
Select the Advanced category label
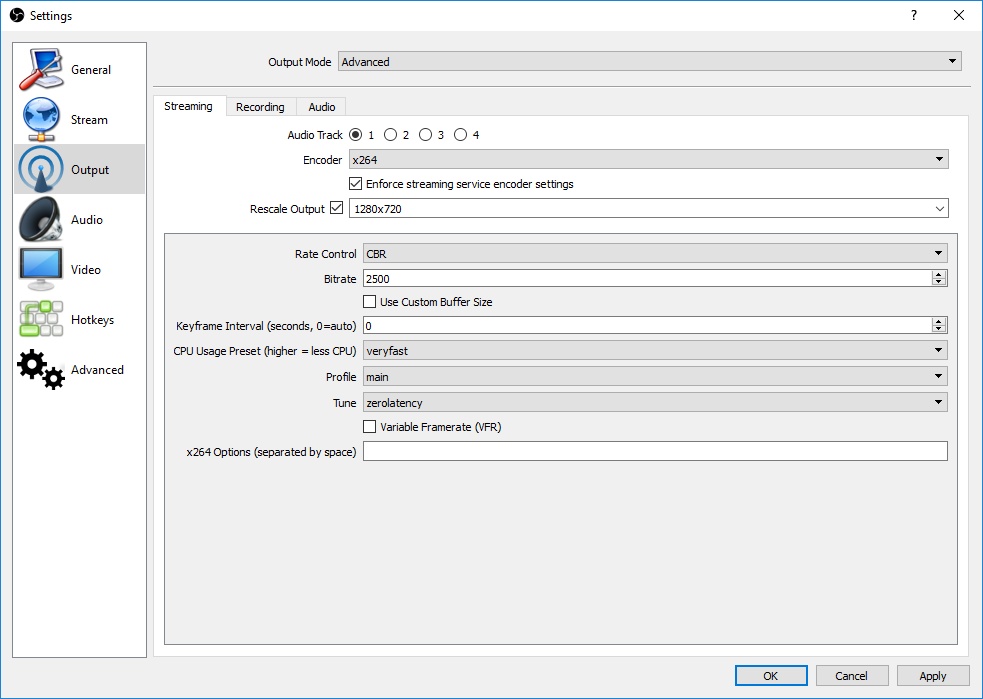coord(97,370)
